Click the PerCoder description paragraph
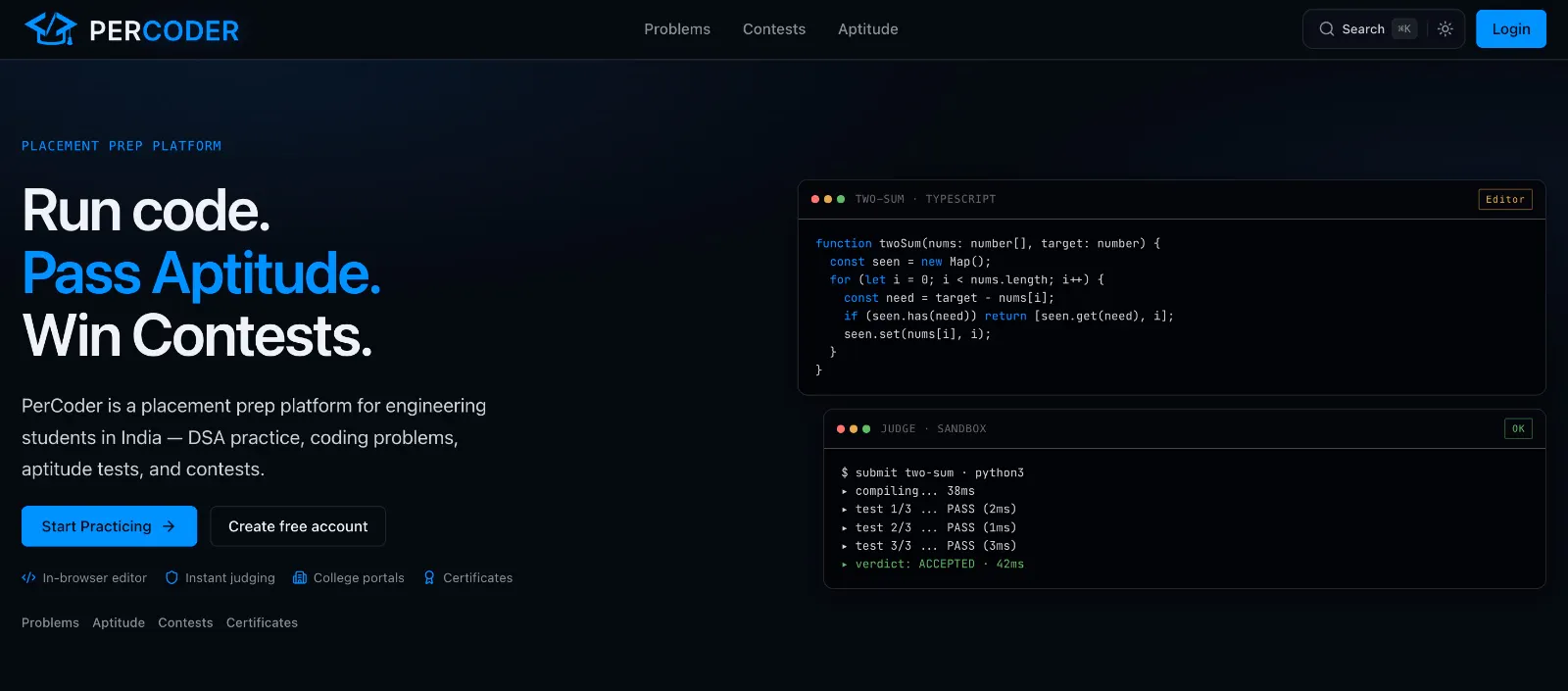Image resolution: width=1568 pixels, height=691 pixels. (254, 437)
